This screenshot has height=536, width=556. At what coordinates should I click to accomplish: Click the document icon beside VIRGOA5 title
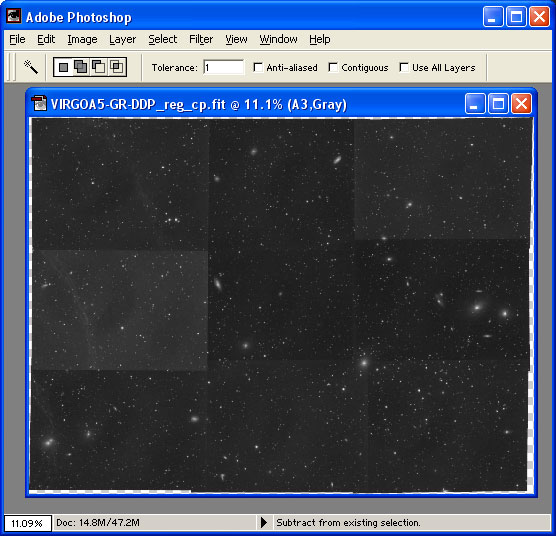(39, 104)
